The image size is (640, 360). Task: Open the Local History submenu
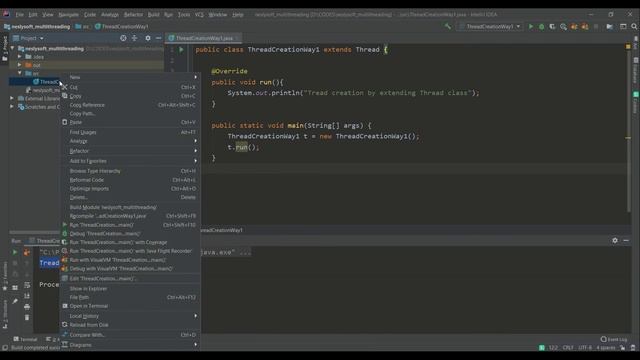click(130, 316)
